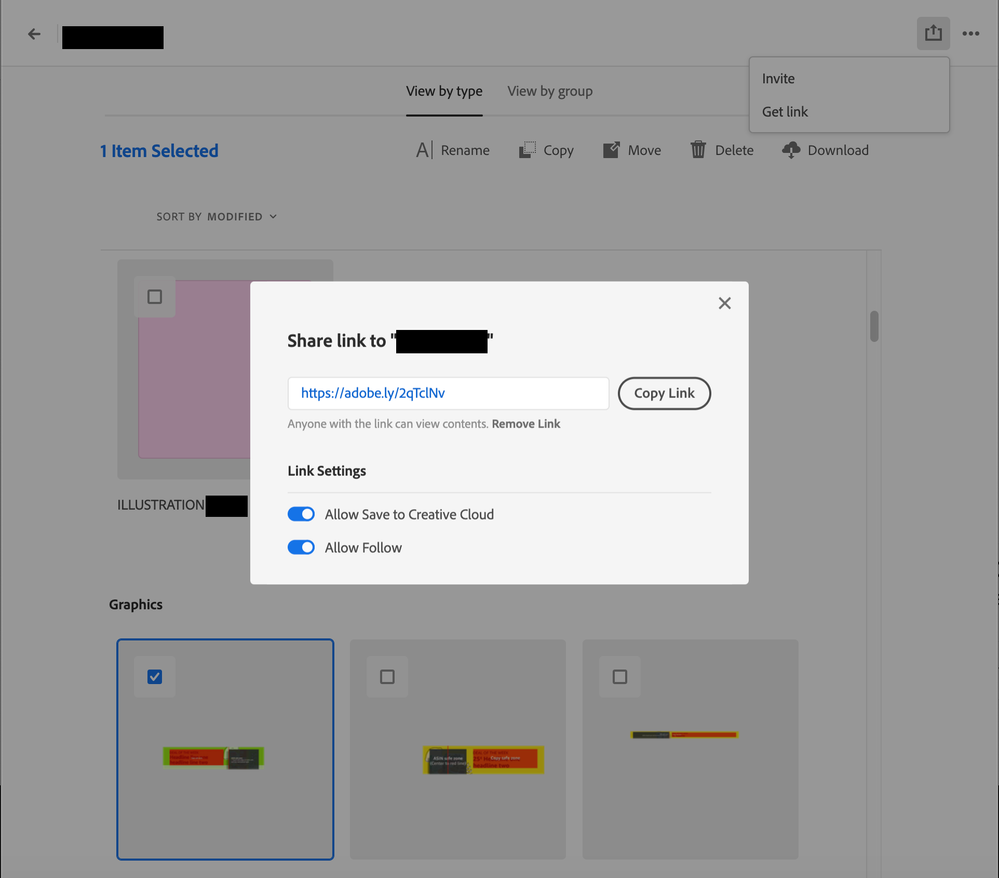Switch to the View by group tab
Screen dimensions: 999x878
549,91
